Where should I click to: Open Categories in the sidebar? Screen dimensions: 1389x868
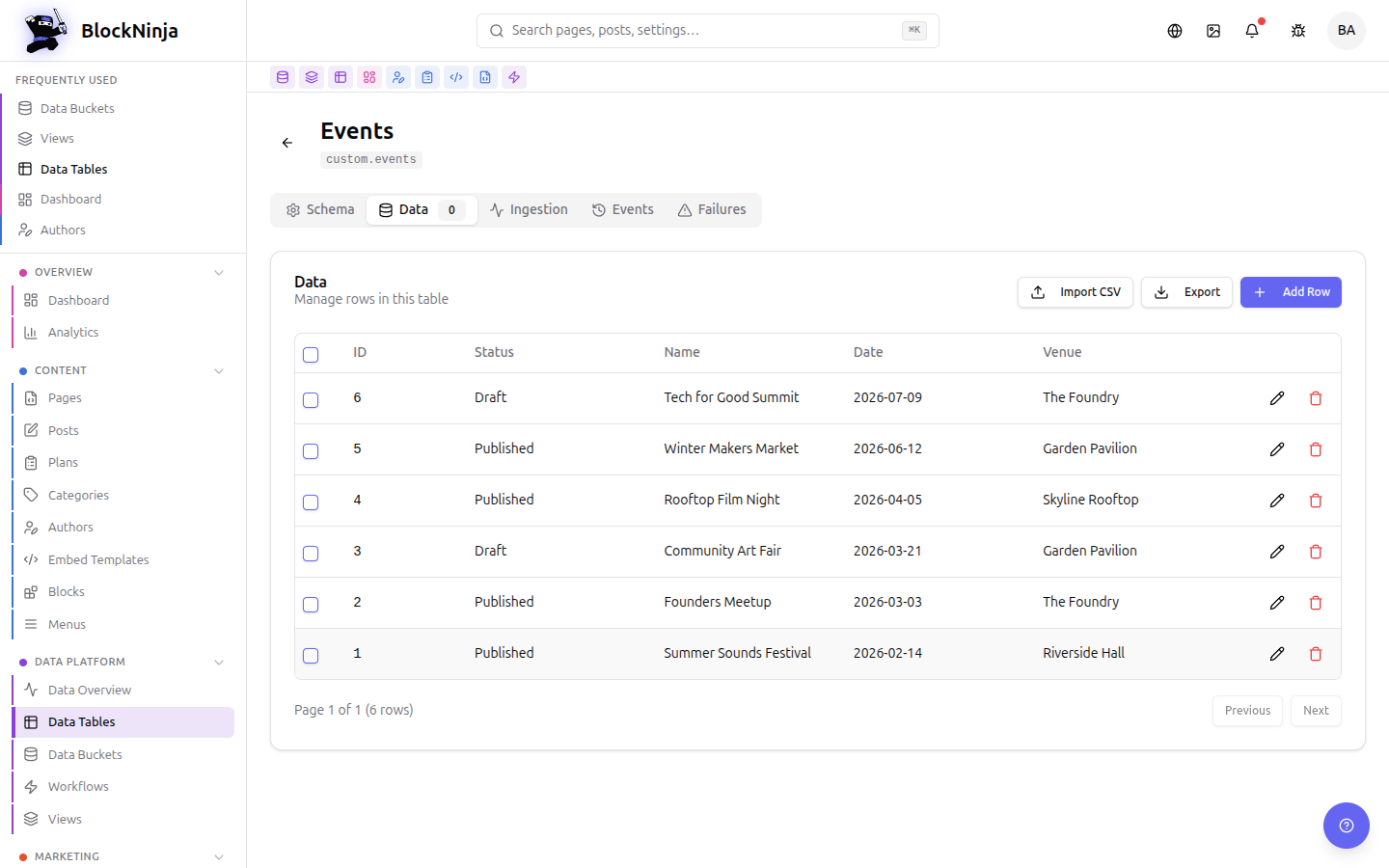pyautogui.click(x=123, y=496)
